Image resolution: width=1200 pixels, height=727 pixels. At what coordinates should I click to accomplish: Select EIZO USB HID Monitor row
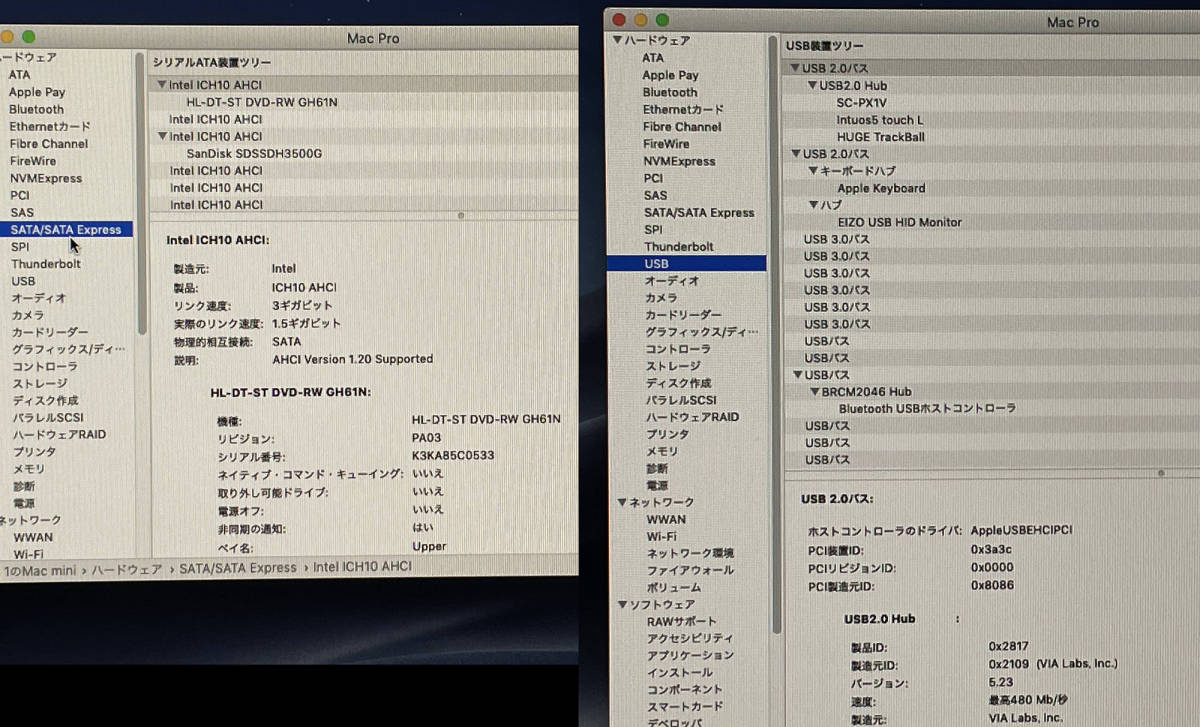point(900,222)
